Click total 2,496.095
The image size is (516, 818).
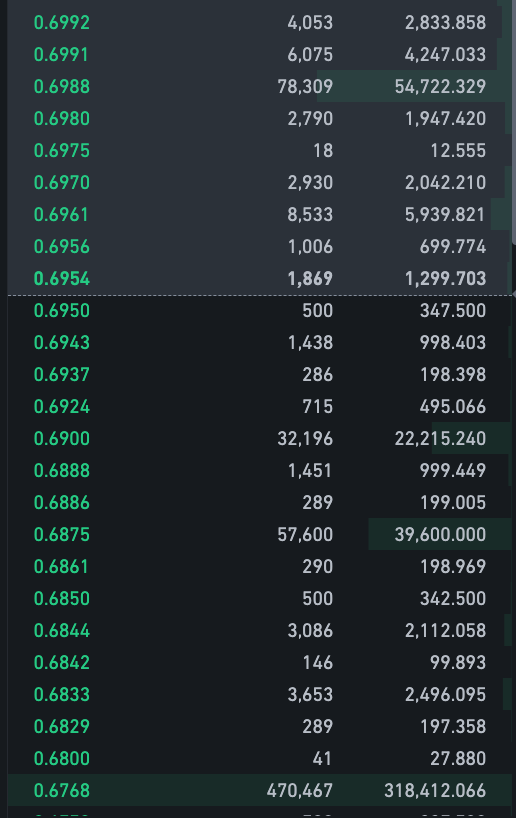446,694
